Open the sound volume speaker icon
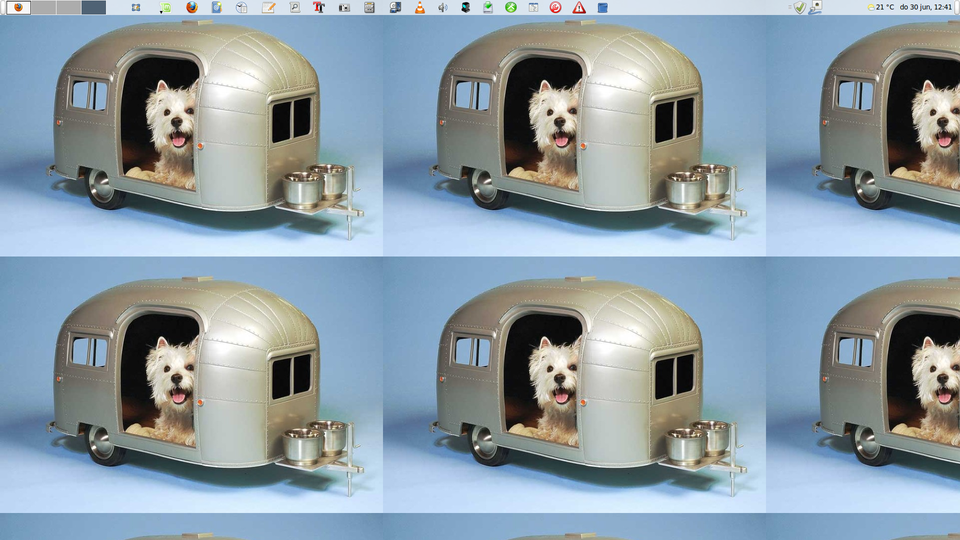The width and height of the screenshot is (960, 540). point(443,7)
